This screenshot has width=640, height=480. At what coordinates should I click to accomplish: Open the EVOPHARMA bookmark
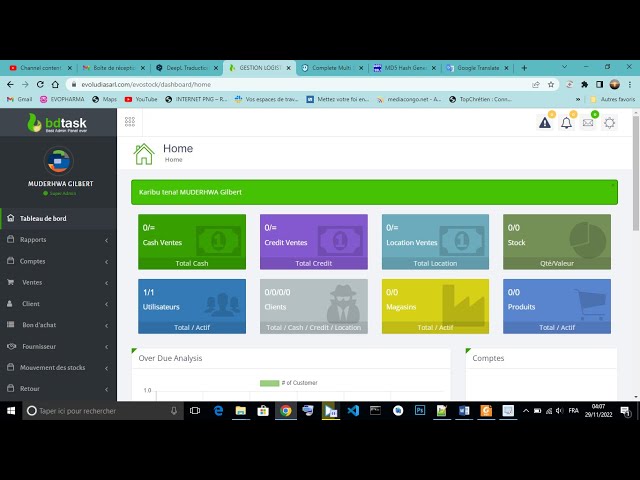click(x=62, y=99)
